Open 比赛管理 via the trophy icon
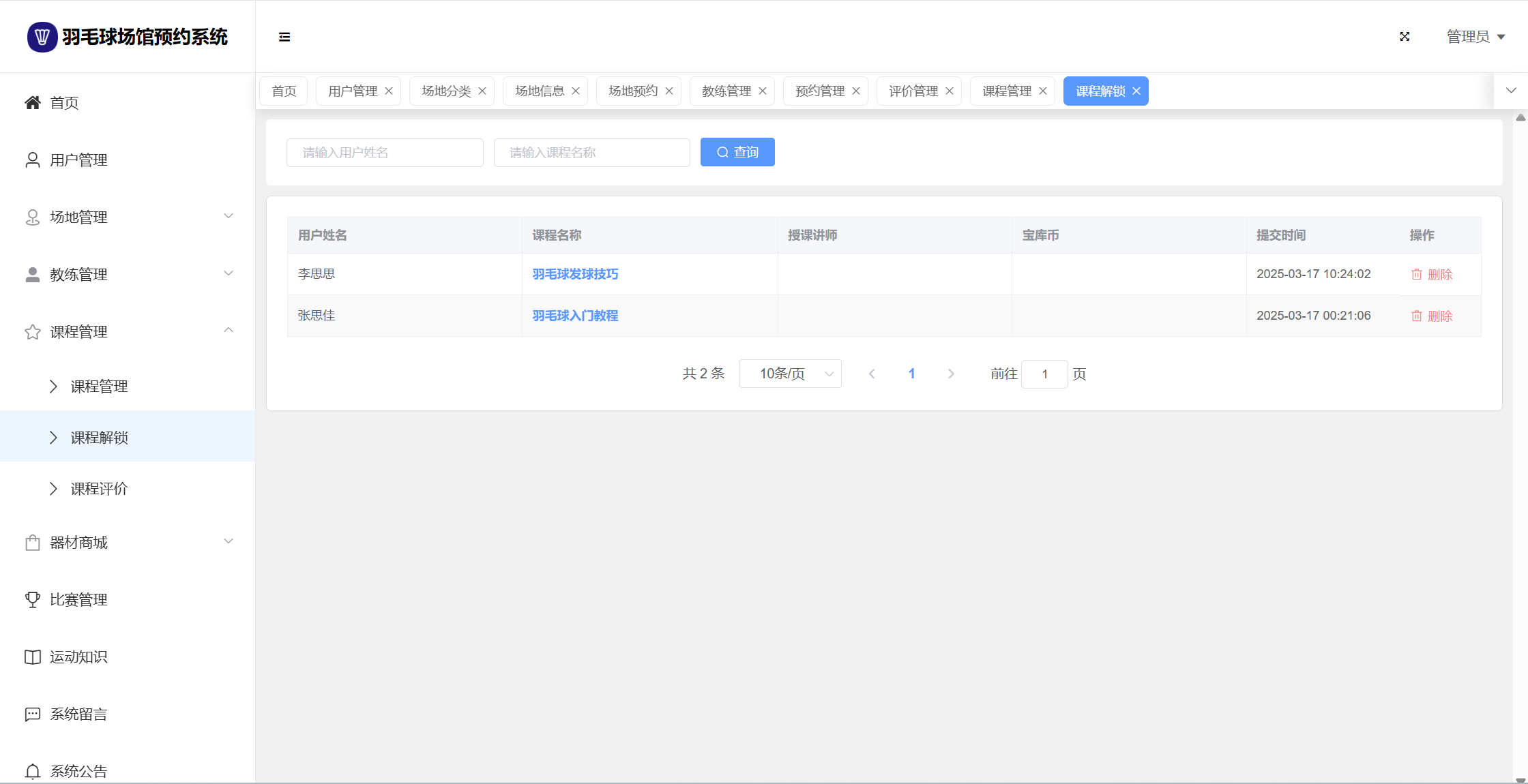 click(33, 600)
